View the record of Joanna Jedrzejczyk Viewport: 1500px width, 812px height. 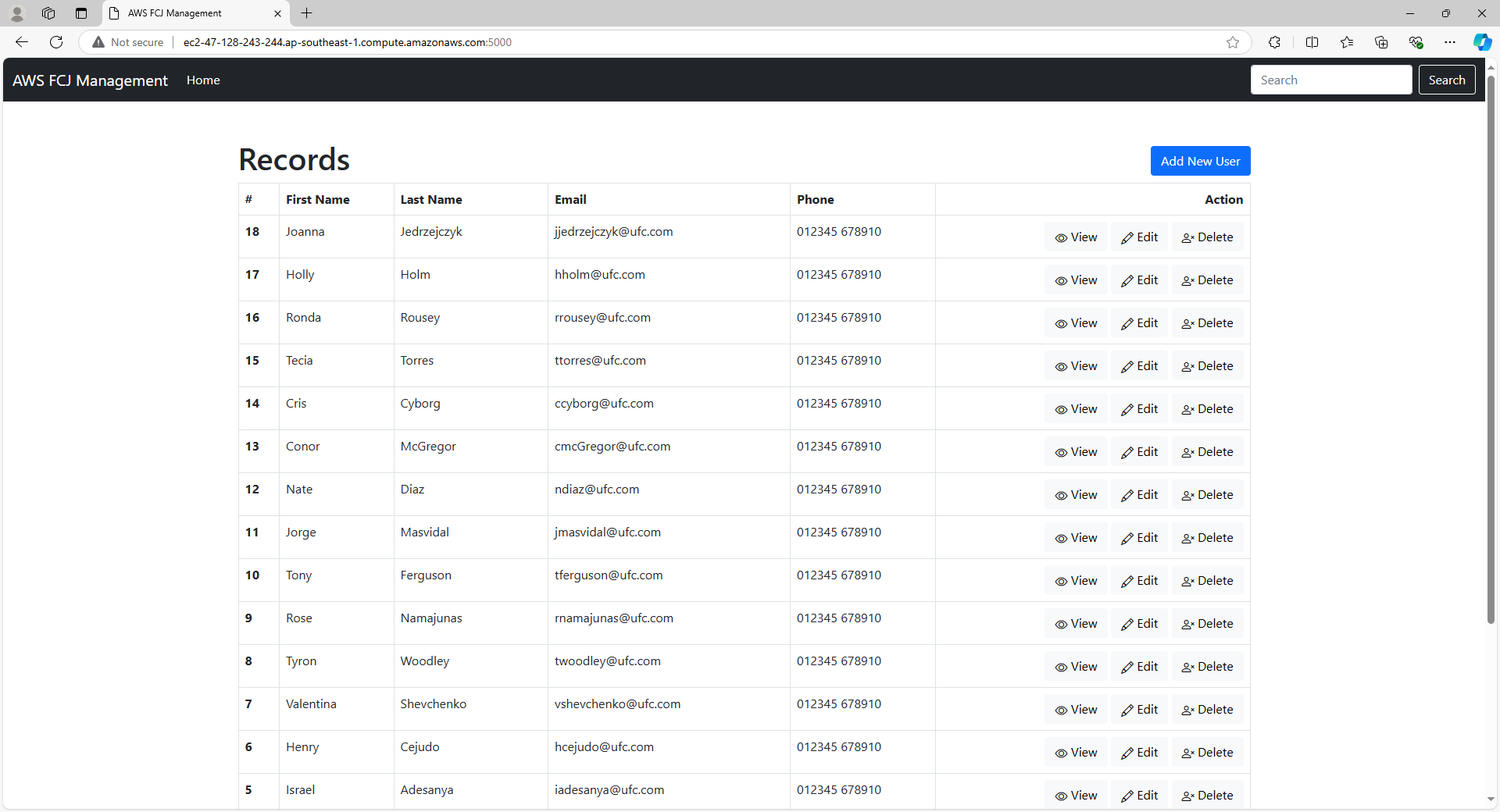point(1076,237)
